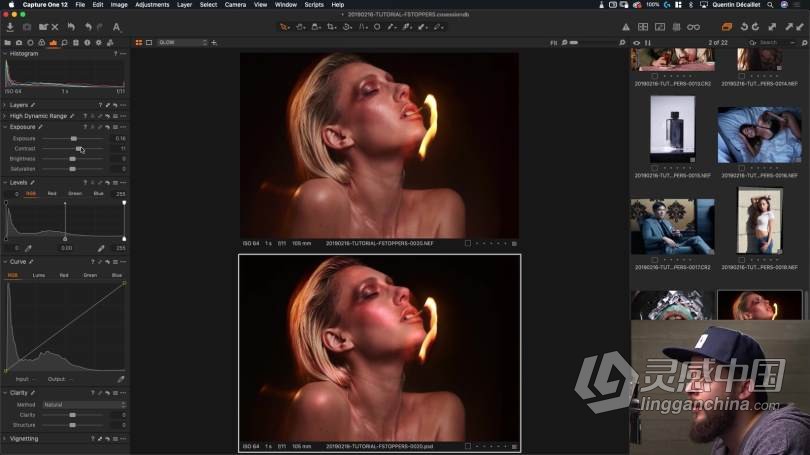The width and height of the screenshot is (810, 455).
Task: Open the Color tool tab
Action: click(42, 43)
